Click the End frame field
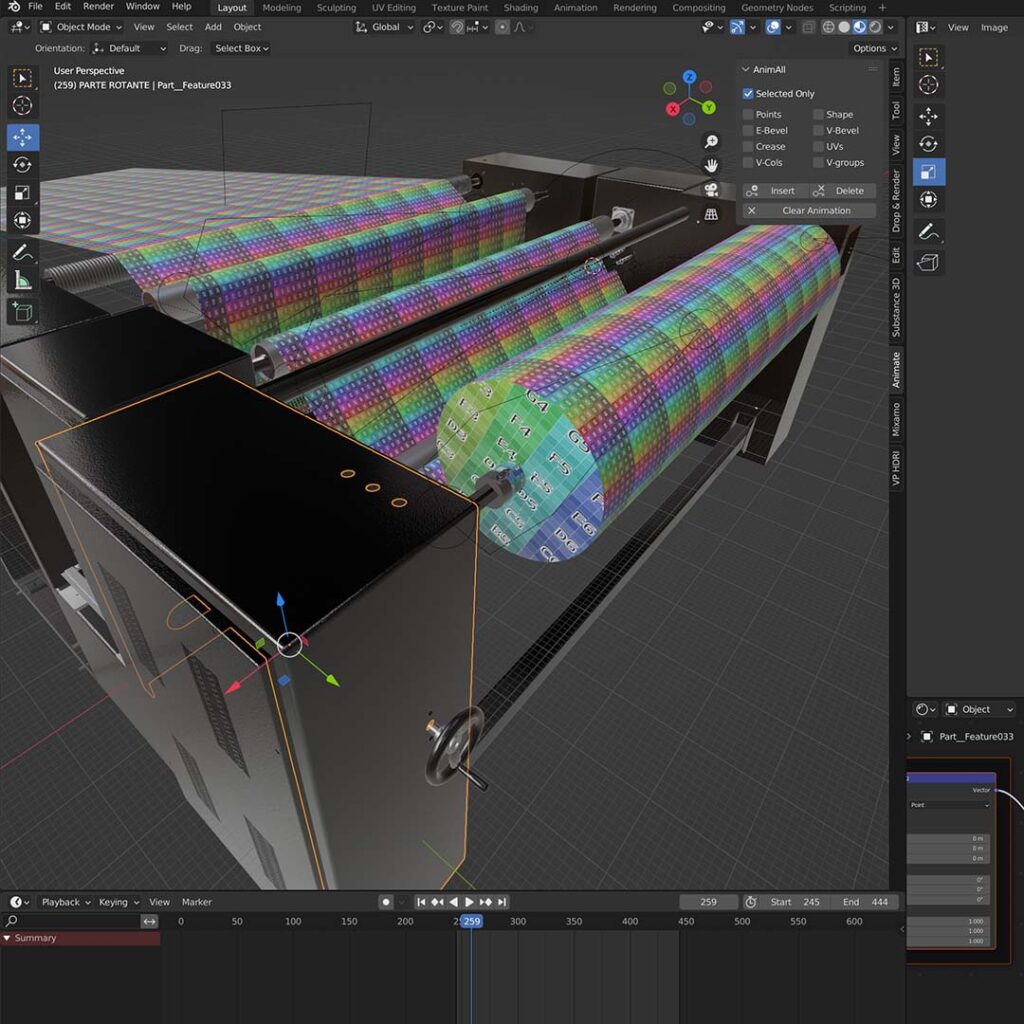 pos(865,902)
